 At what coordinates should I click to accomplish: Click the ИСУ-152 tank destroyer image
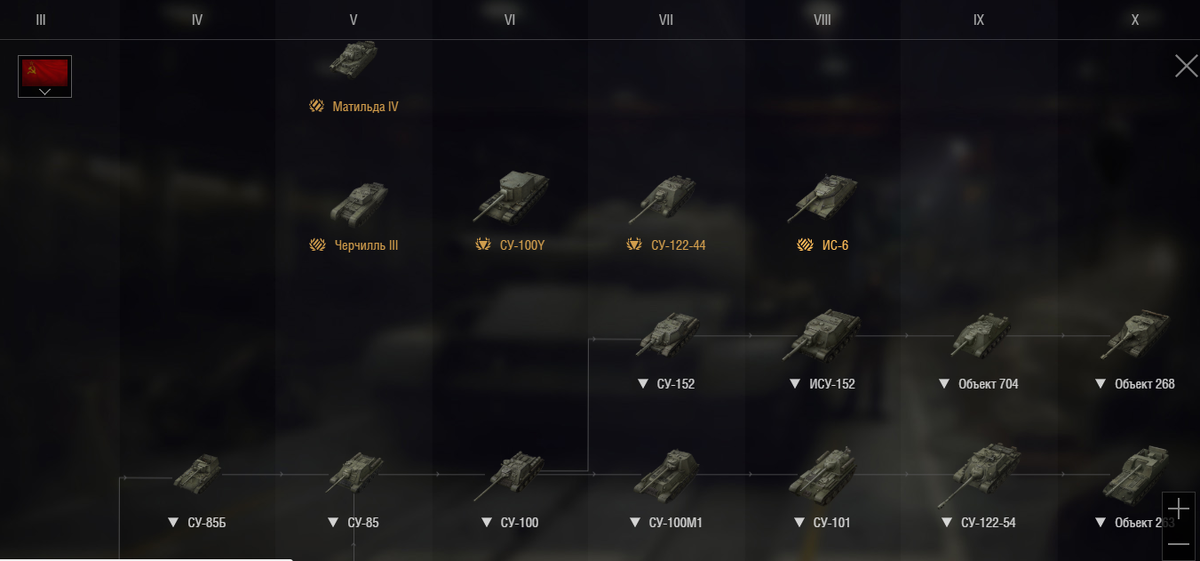click(x=822, y=335)
